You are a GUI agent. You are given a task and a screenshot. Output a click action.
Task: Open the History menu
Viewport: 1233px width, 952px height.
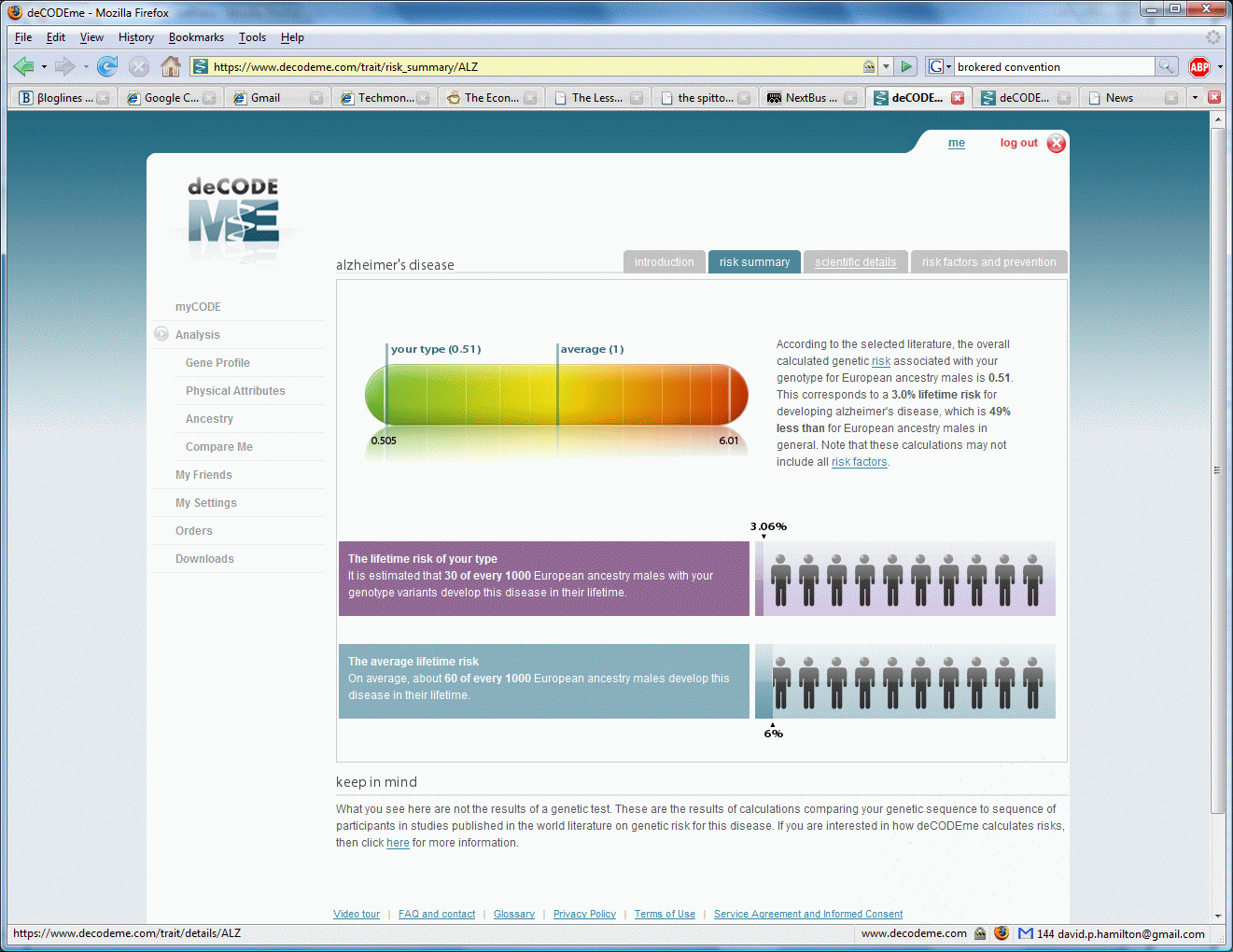(x=136, y=37)
